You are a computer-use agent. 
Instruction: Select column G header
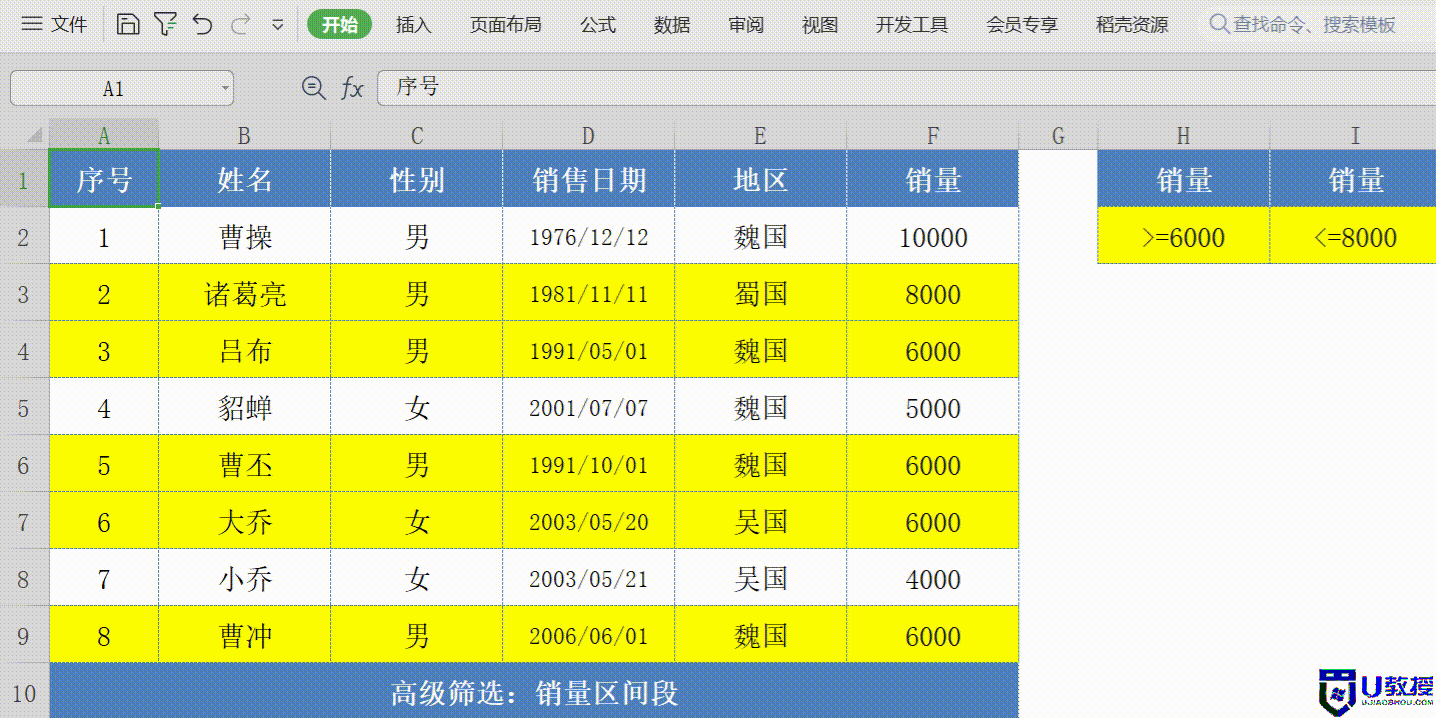point(1058,135)
